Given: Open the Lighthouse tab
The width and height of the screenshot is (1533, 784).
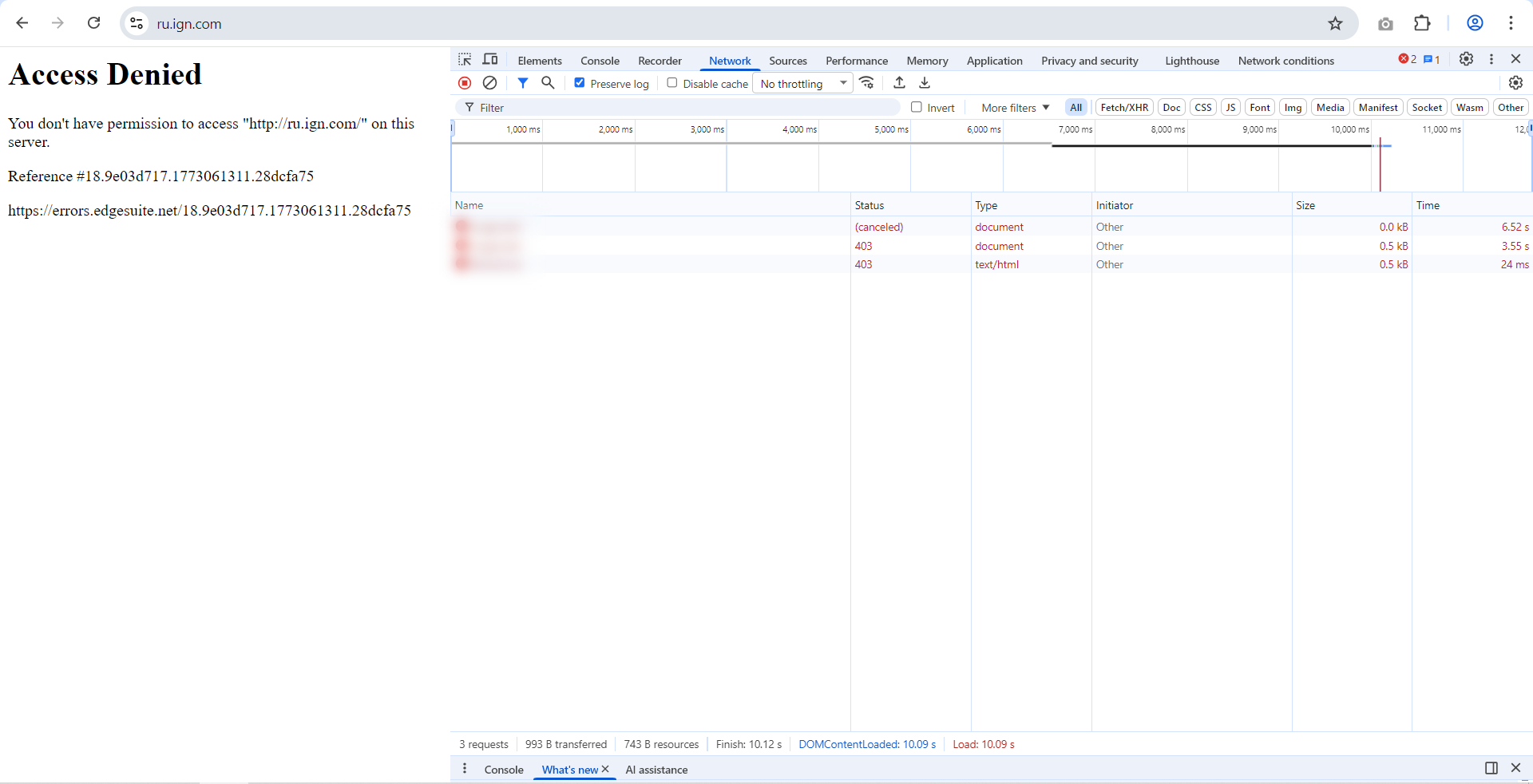Looking at the screenshot, I should [1191, 61].
